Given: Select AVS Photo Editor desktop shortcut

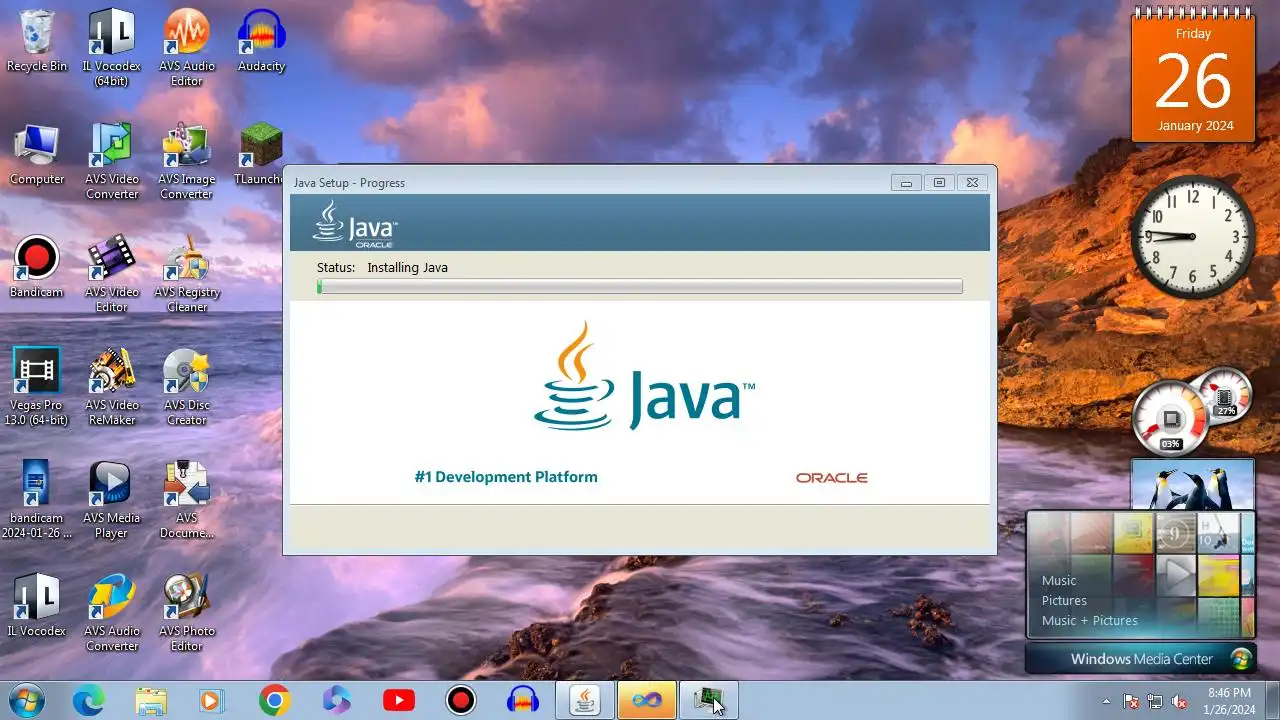Looking at the screenshot, I should pos(186,613).
